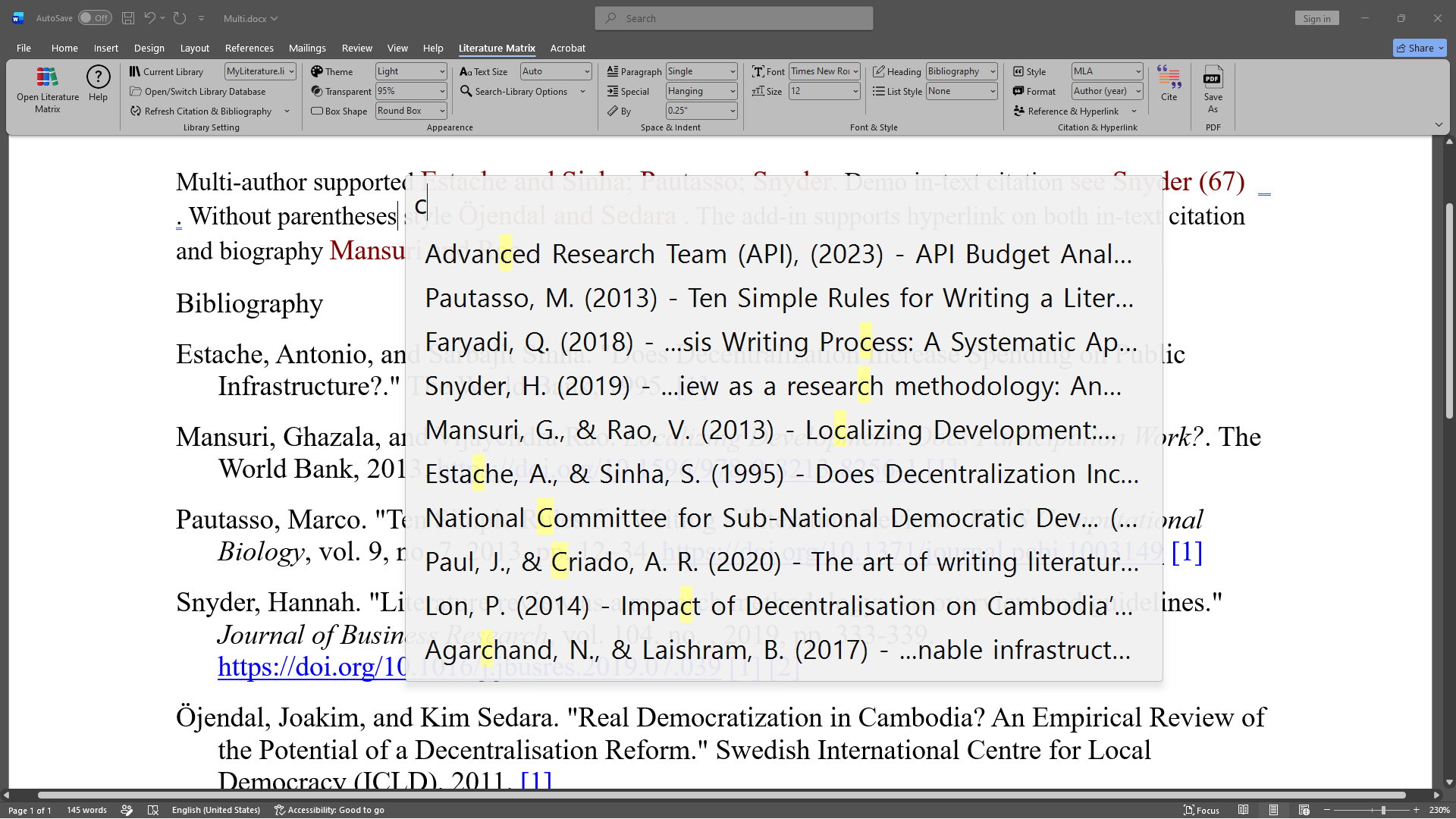Open Text Size dropdown showing Auto
The width and height of the screenshot is (1456, 819).
point(556,71)
